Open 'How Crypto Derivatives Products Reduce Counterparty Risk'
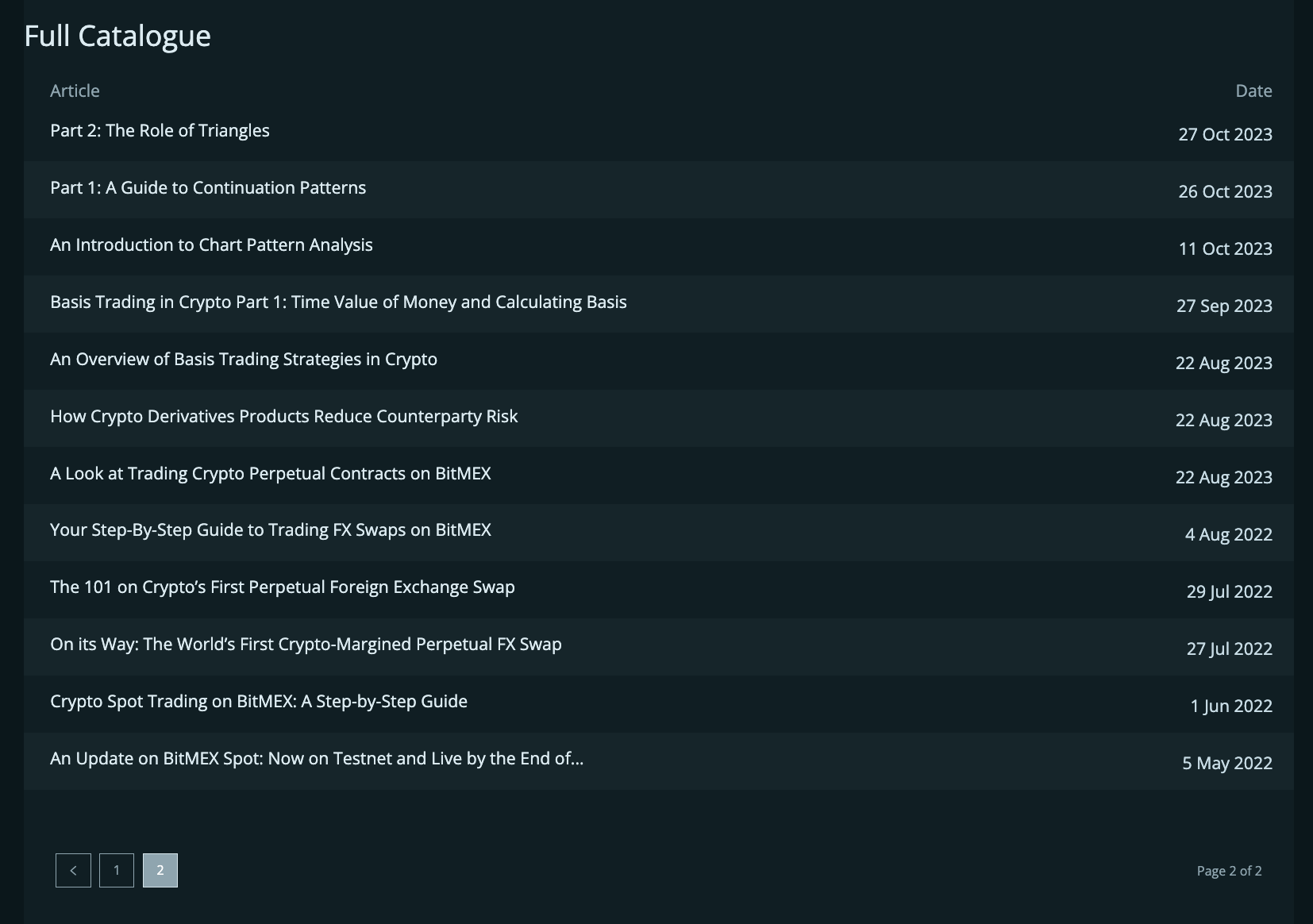 click(x=283, y=416)
